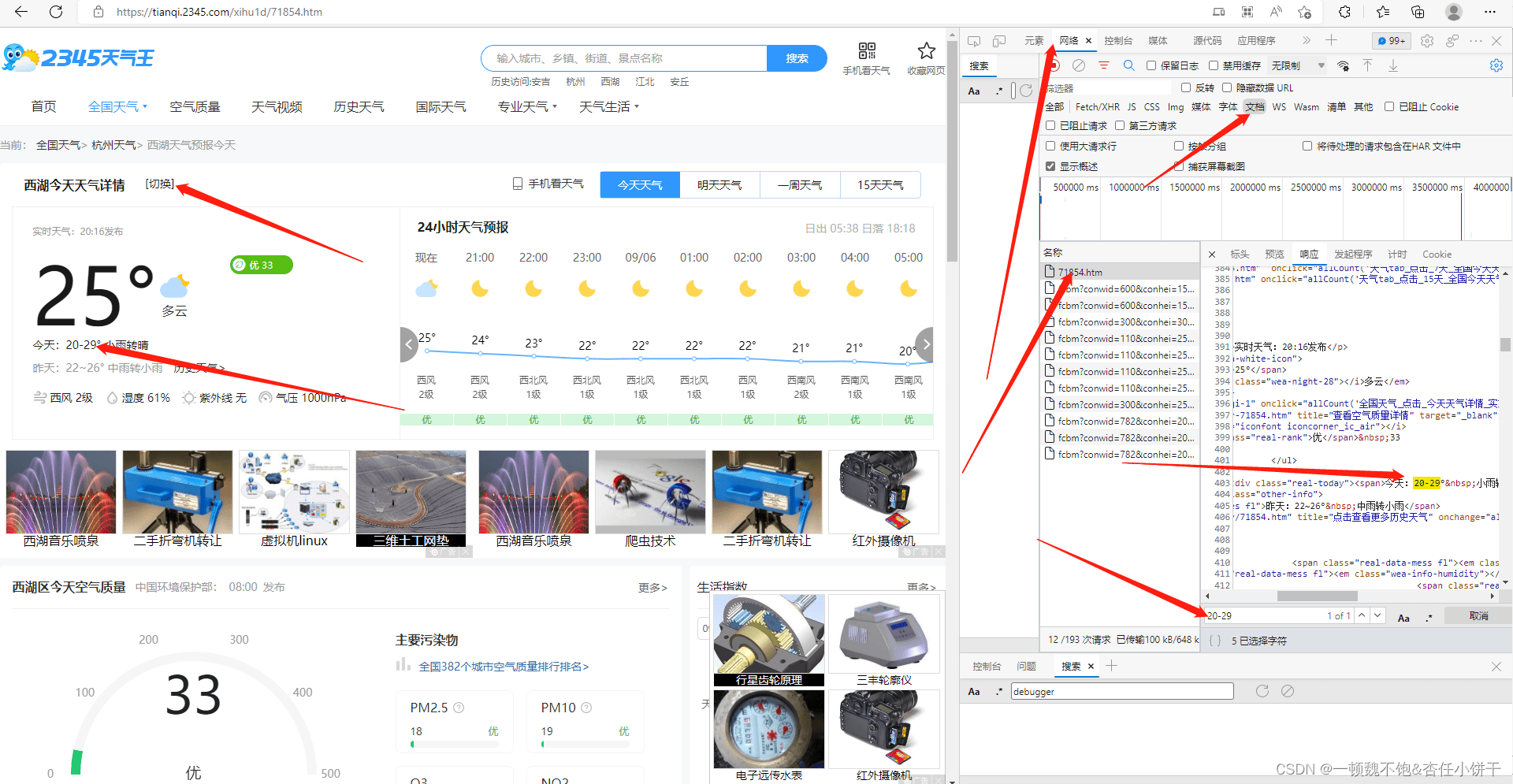Open the browser extensions puzzle icon
This screenshot has width=1513, height=784.
click(1344, 12)
